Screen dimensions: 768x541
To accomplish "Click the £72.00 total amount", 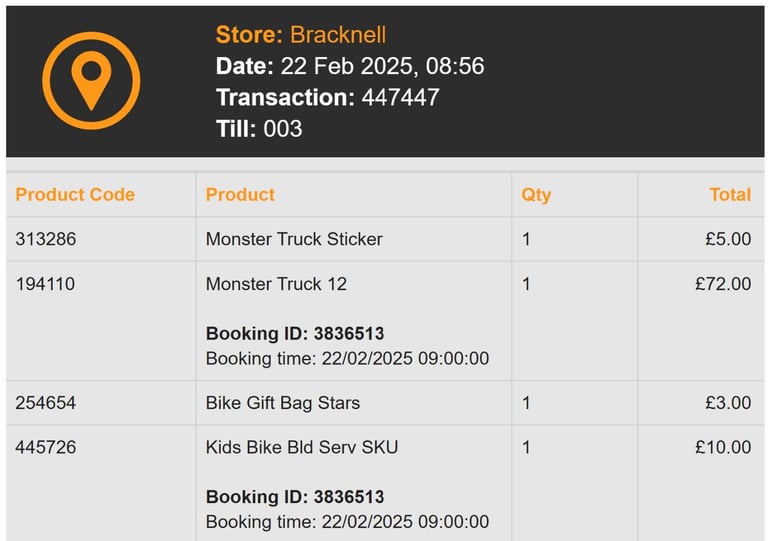I will pyautogui.click(x=723, y=284).
